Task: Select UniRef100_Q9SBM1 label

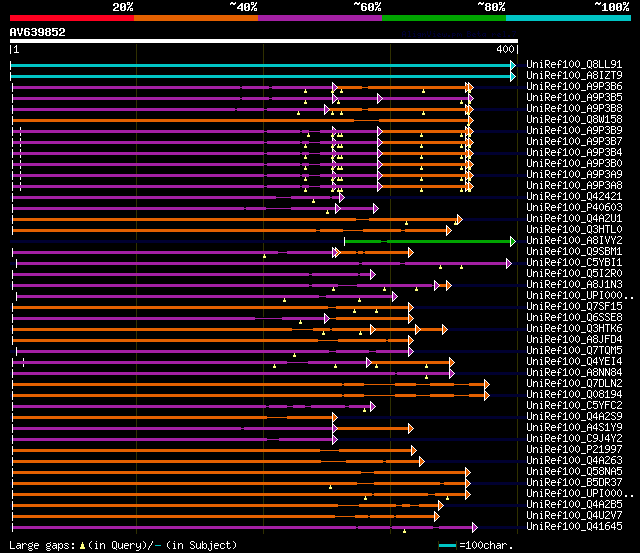Action: tap(574, 252)
